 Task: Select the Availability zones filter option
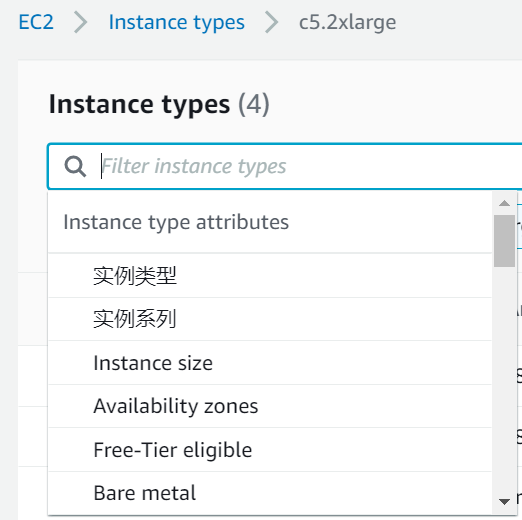(270, 406)
